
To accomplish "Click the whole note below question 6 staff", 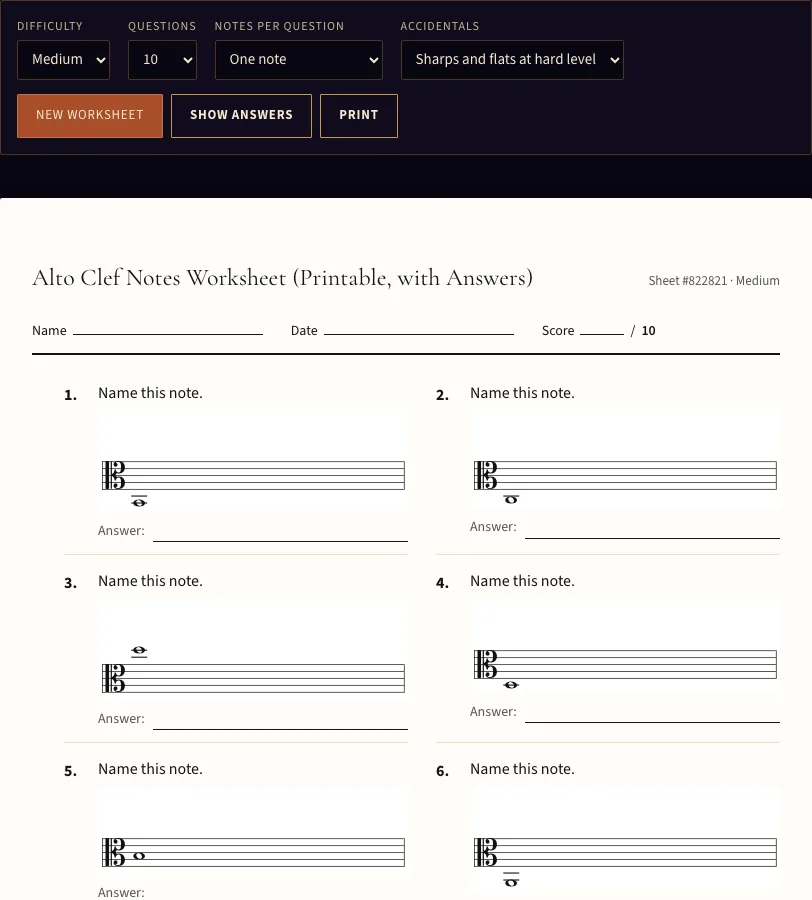I will click(x=511, y=882).
